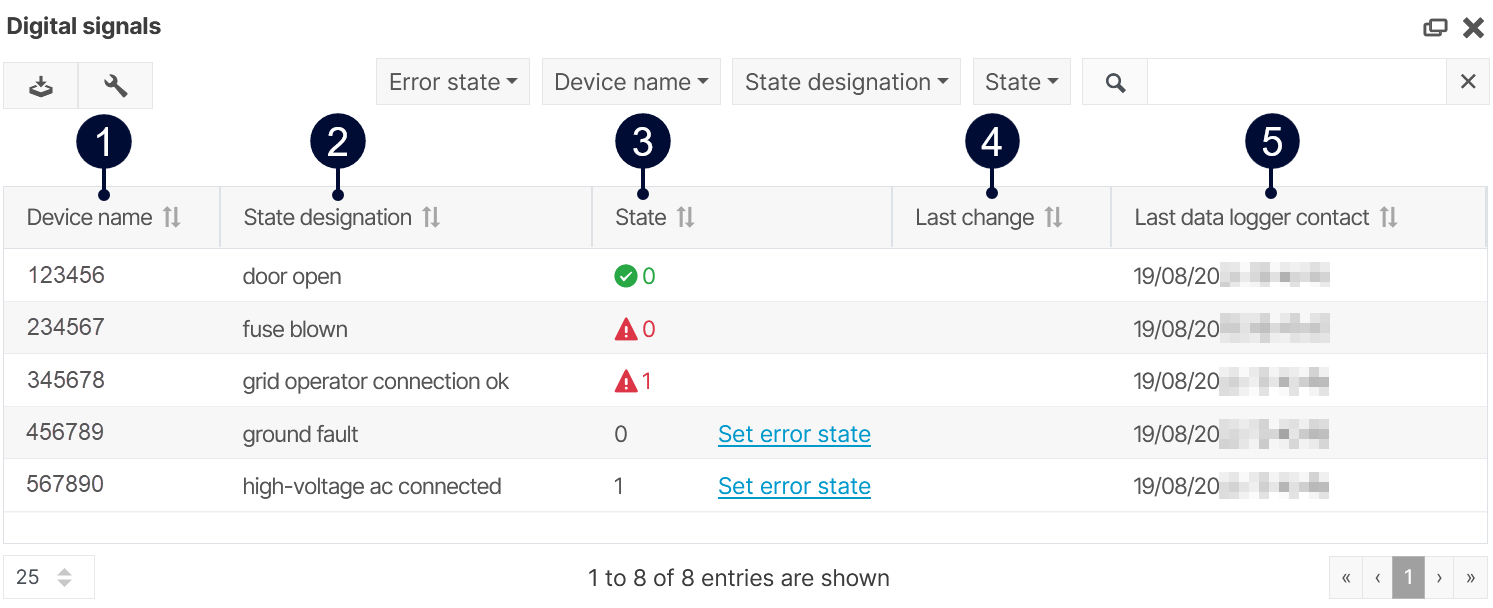Focus the search text field
1493x608 pixels.
point(1296,82)
